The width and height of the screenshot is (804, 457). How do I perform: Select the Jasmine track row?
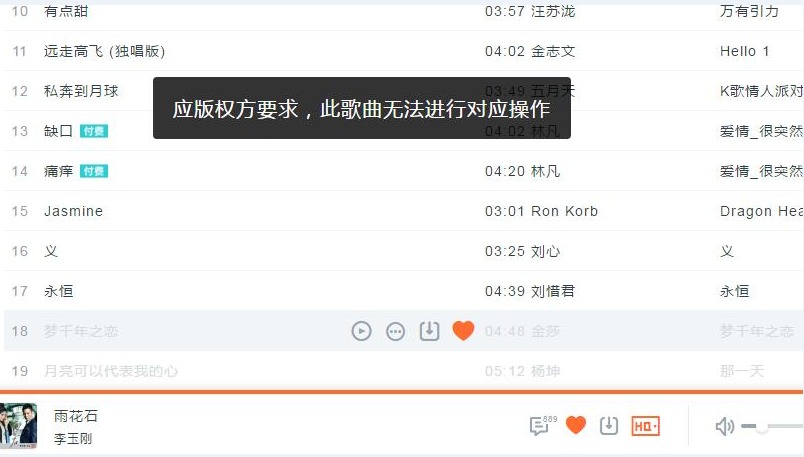pyautogui.click(x=404, y=211)
